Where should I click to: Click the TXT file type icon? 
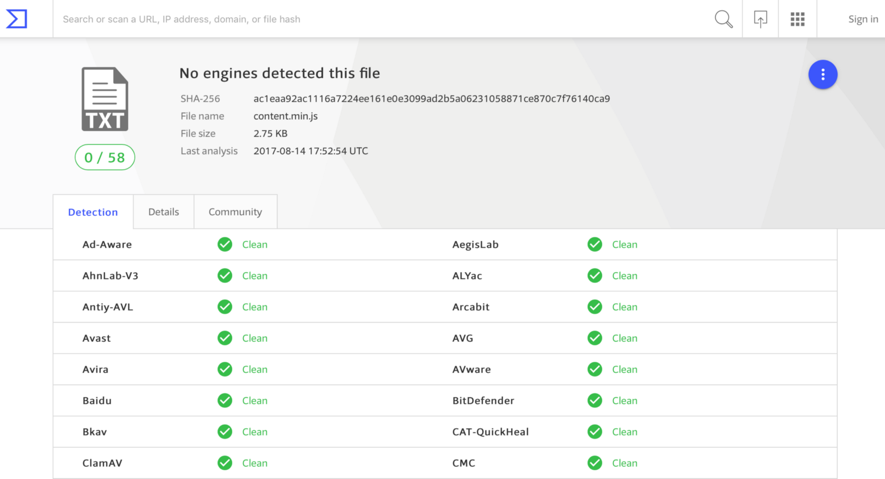click(x=105, y=99)
